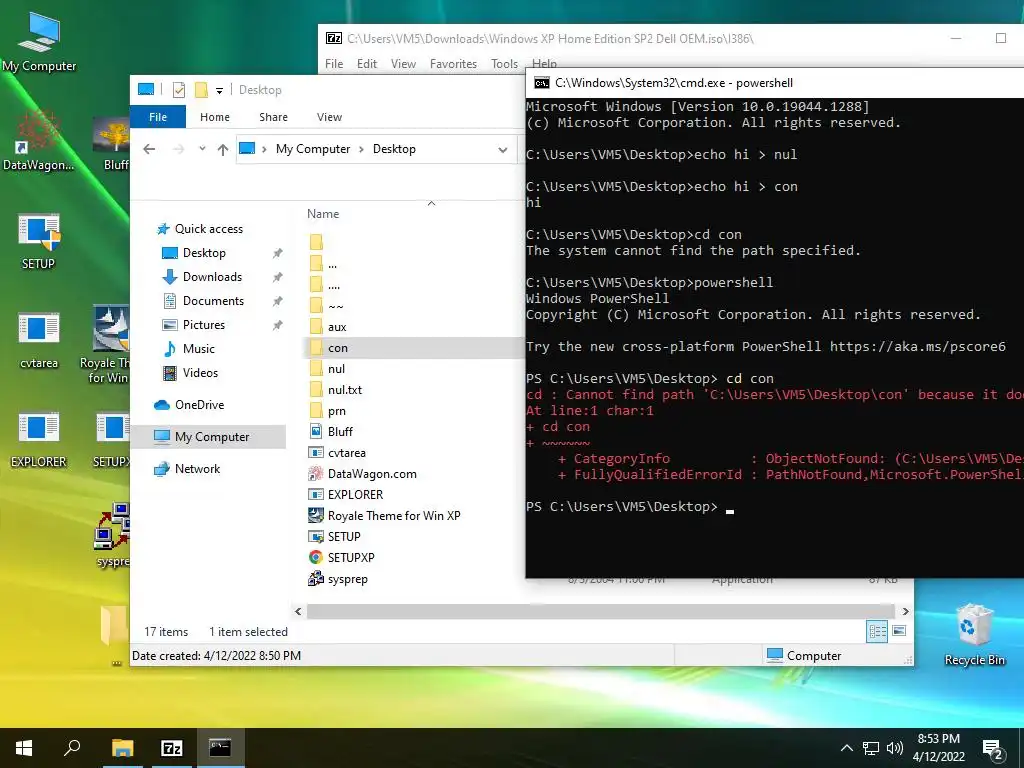The height and width of the screenshot is (768, 1024).
Task: Open the Recycle Bin
Action: [x=974, y=635]
